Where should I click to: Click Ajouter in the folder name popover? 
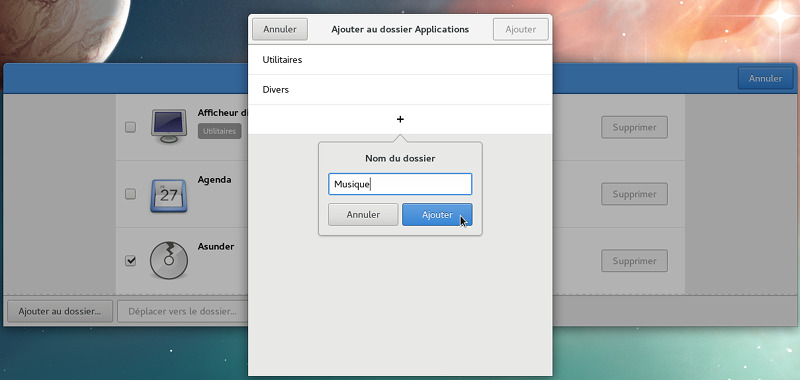click(x=437, y=215)
